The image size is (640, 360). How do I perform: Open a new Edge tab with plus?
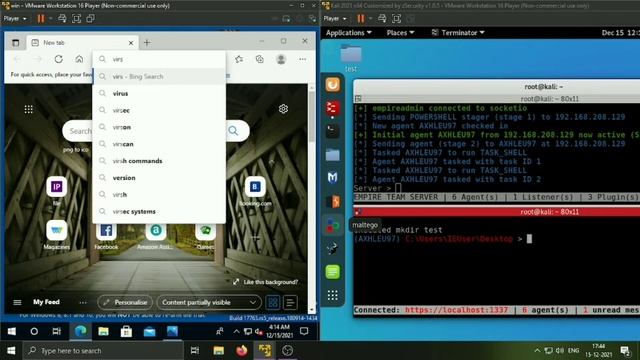coord(147,42)
